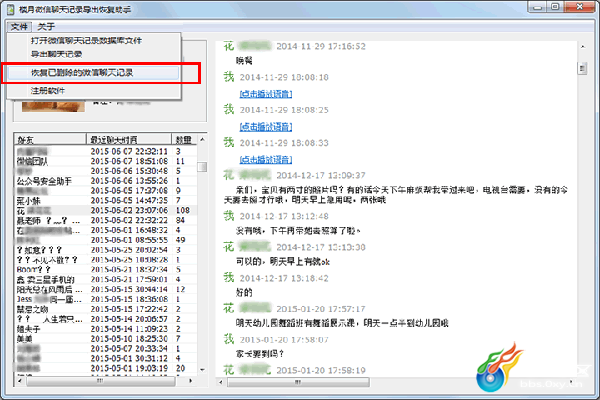The width and height of the screenshot is (600, 400).
Task: Select 美美 row in friend list
Action: click(106, 339)
